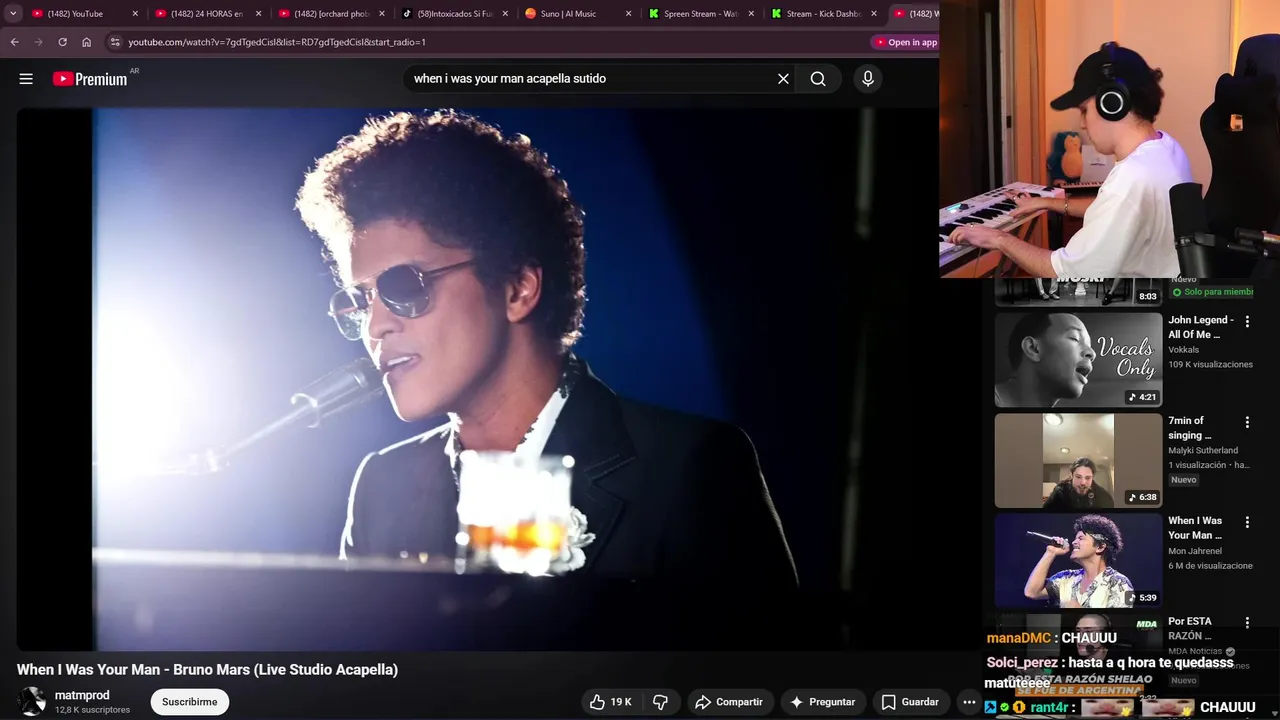Ask about video with Preguntar button

click(823, 702)
